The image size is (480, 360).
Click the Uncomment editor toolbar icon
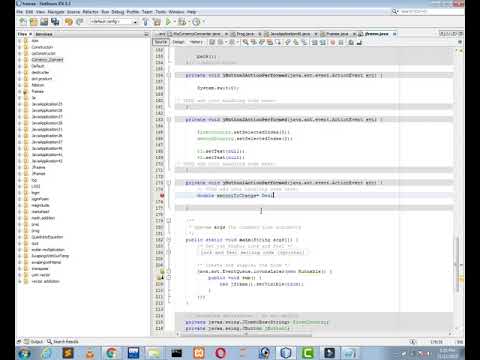pos(359,42)
